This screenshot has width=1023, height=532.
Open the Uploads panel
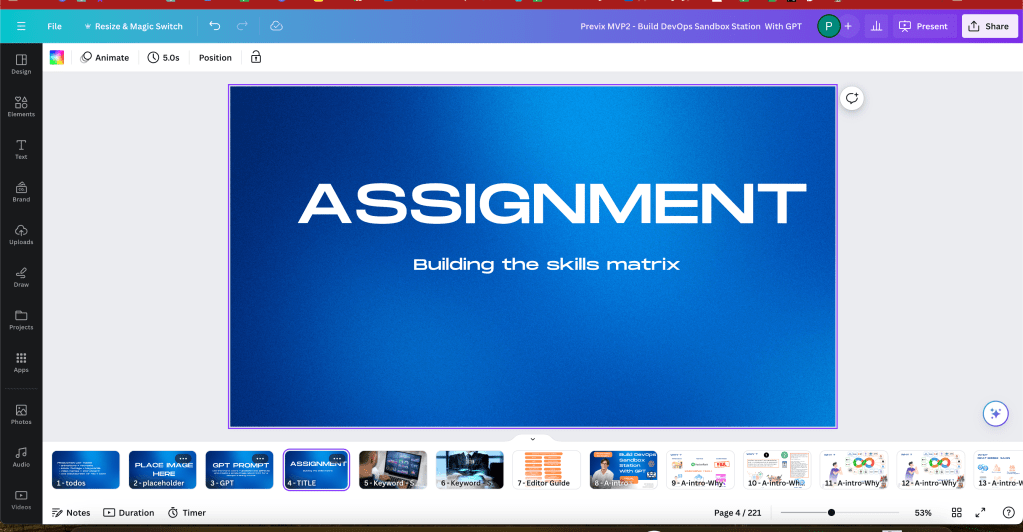pos(21,234)
